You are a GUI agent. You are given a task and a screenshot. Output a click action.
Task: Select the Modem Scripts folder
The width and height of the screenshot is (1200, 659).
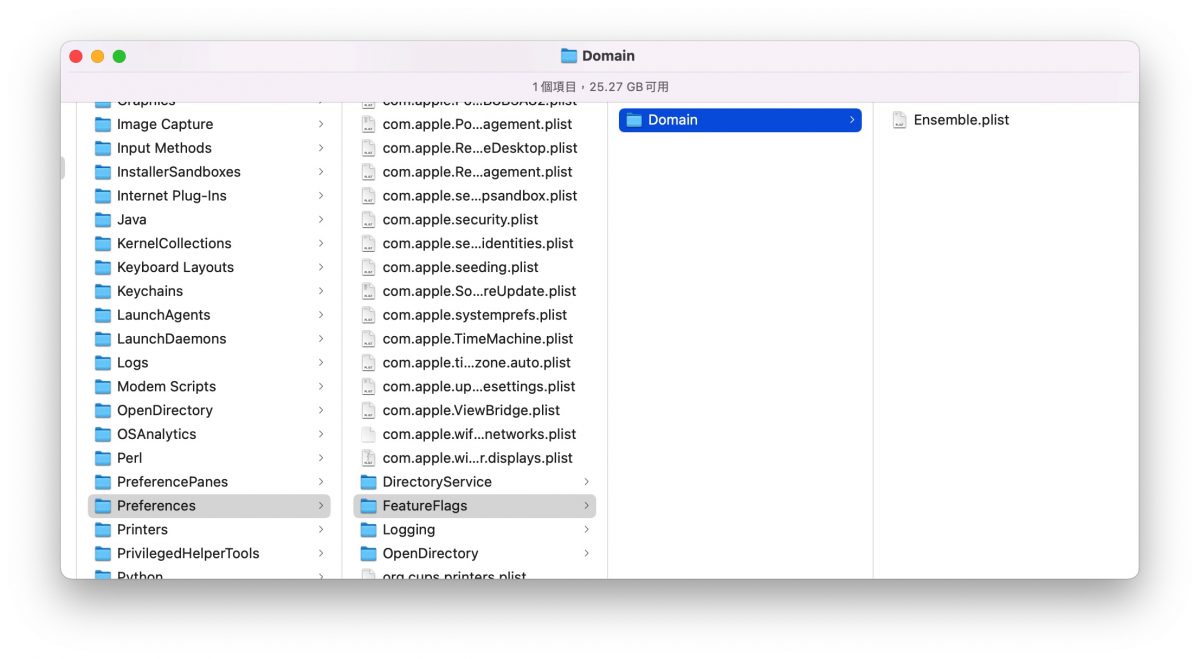[209, 386]
